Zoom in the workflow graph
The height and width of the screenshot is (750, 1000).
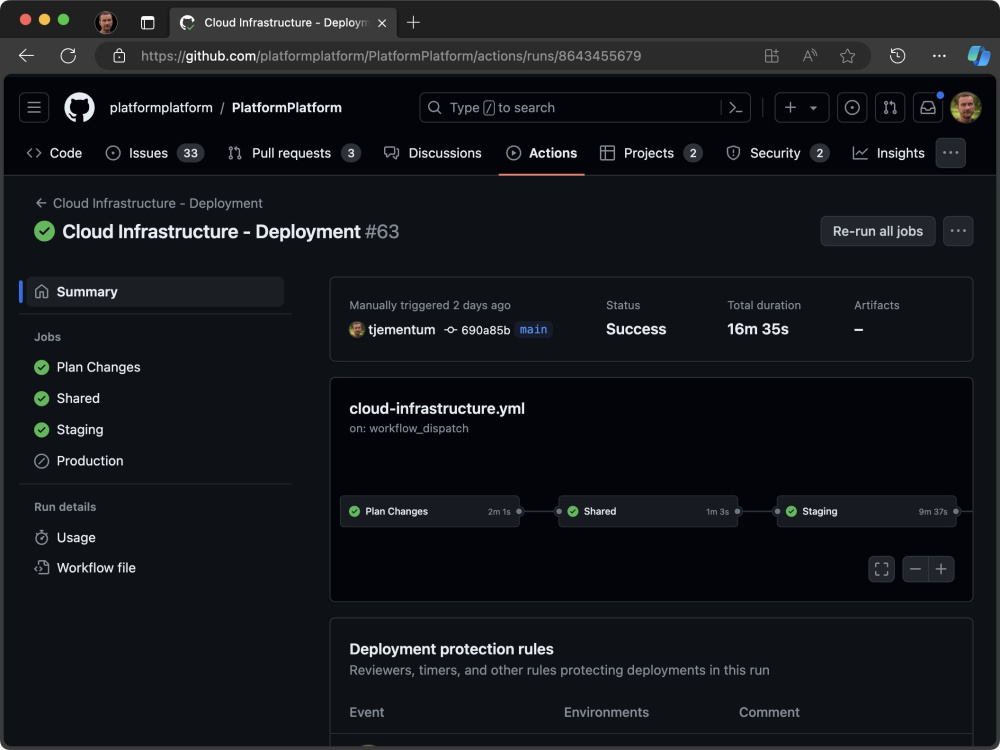point(941,569)
